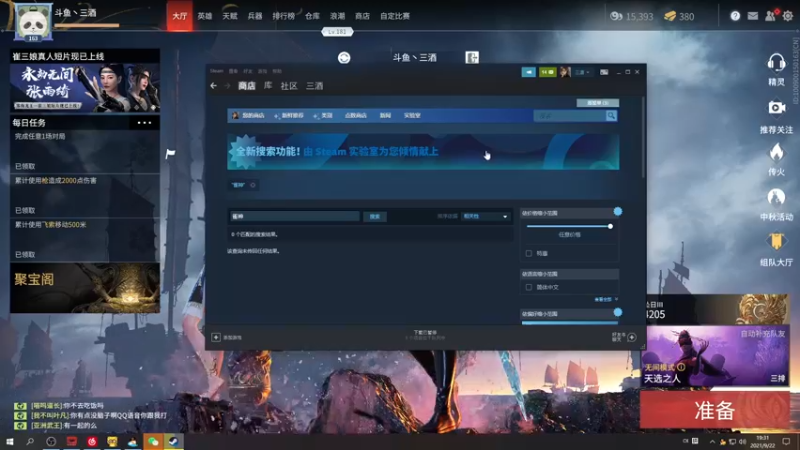The image size is (800, 450).
Task: Open daily tasks three-dot menu
Action: click(144, 122)
